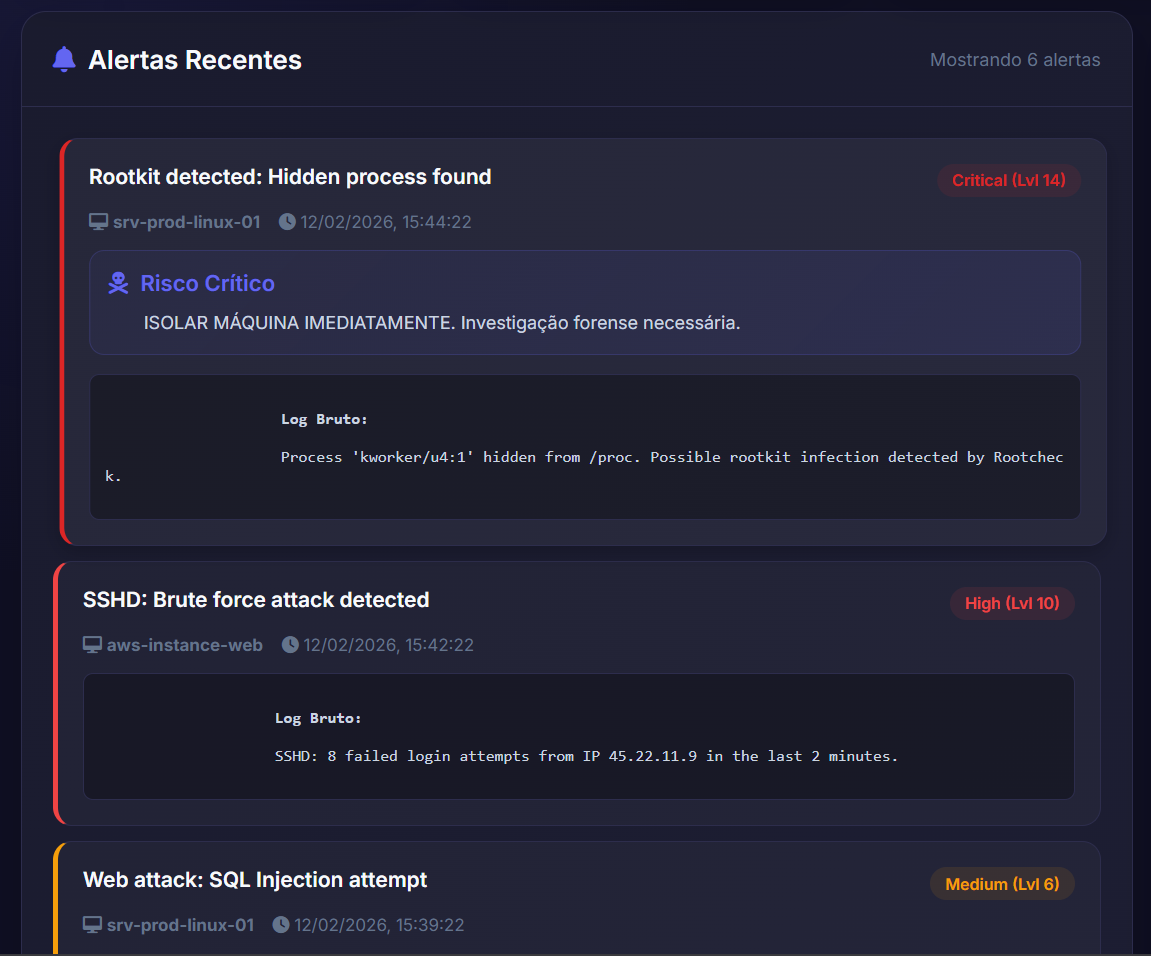Click 'Log Bruto:' label in SSHD alert

click(x=318, y=718)
